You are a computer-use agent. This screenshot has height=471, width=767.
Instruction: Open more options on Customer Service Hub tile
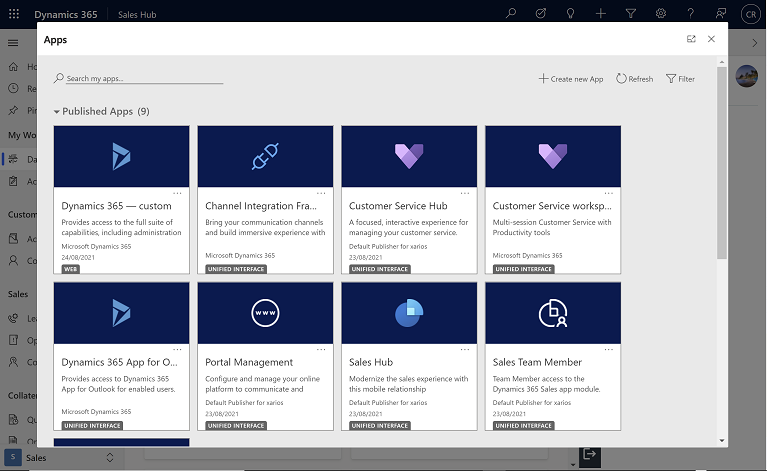[x=465, y=193]
